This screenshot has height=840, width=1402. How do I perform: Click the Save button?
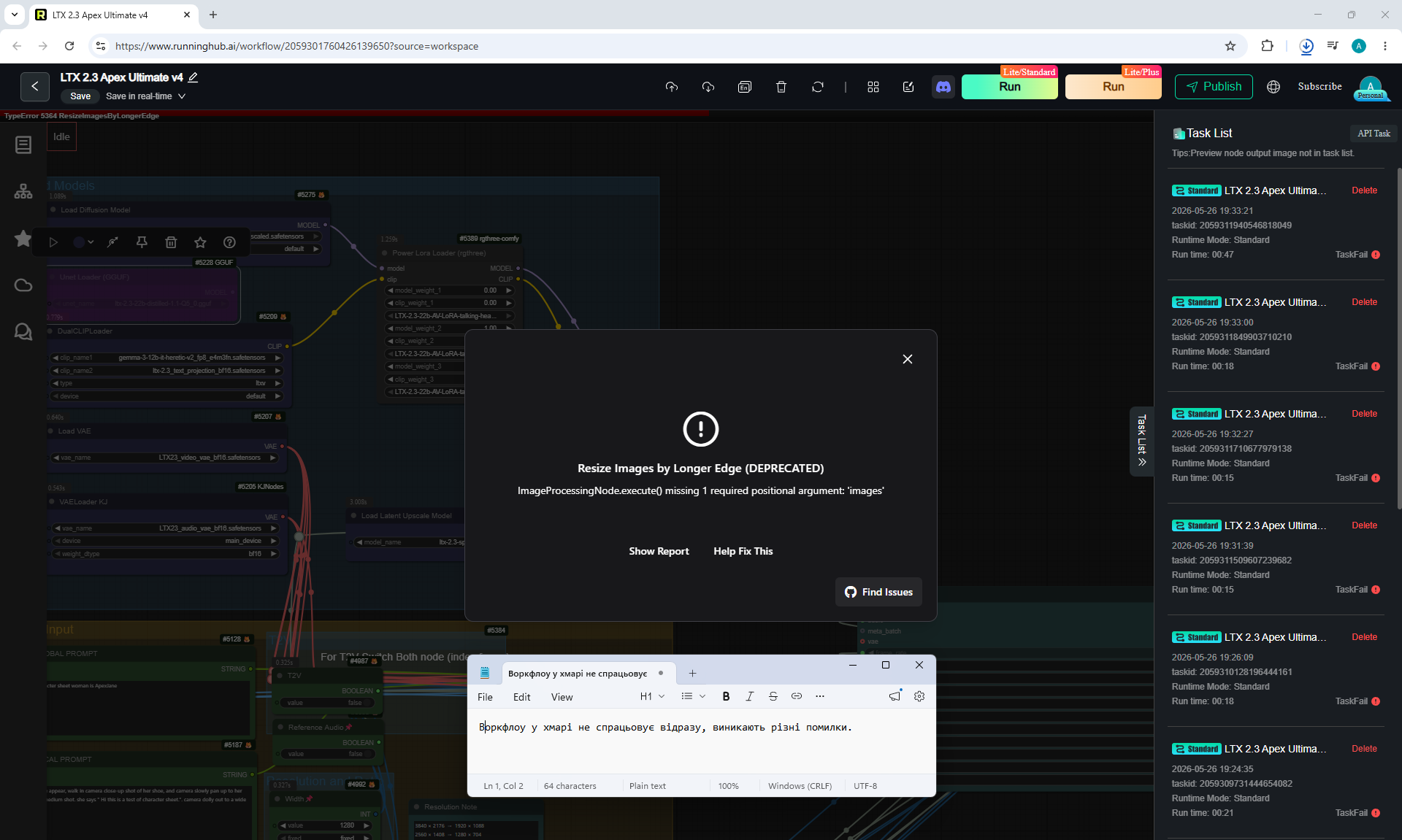80,96
